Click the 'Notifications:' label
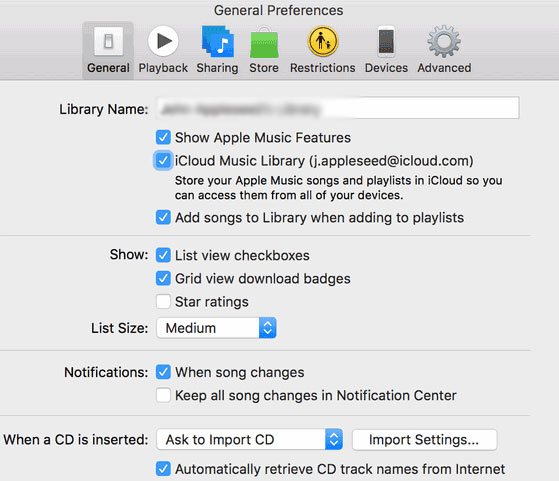The image size is (559, 481). click(106, 372)
